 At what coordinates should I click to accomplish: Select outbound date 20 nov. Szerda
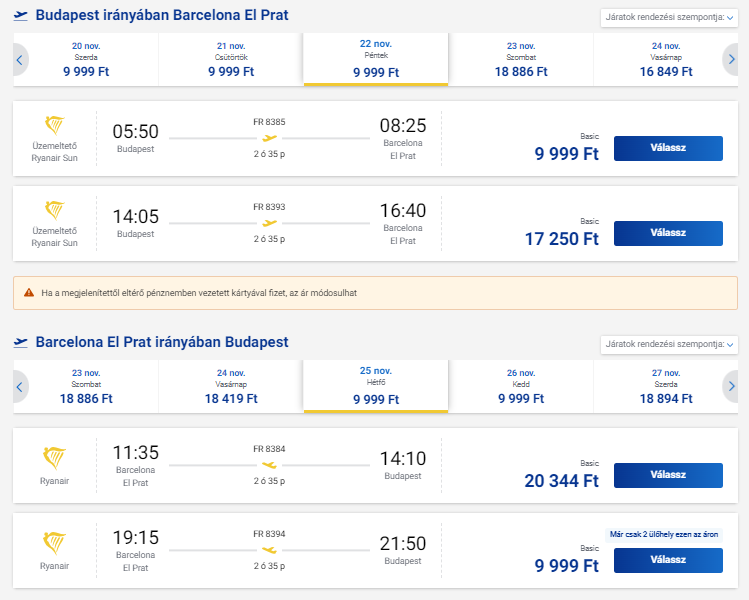(86, 60)
